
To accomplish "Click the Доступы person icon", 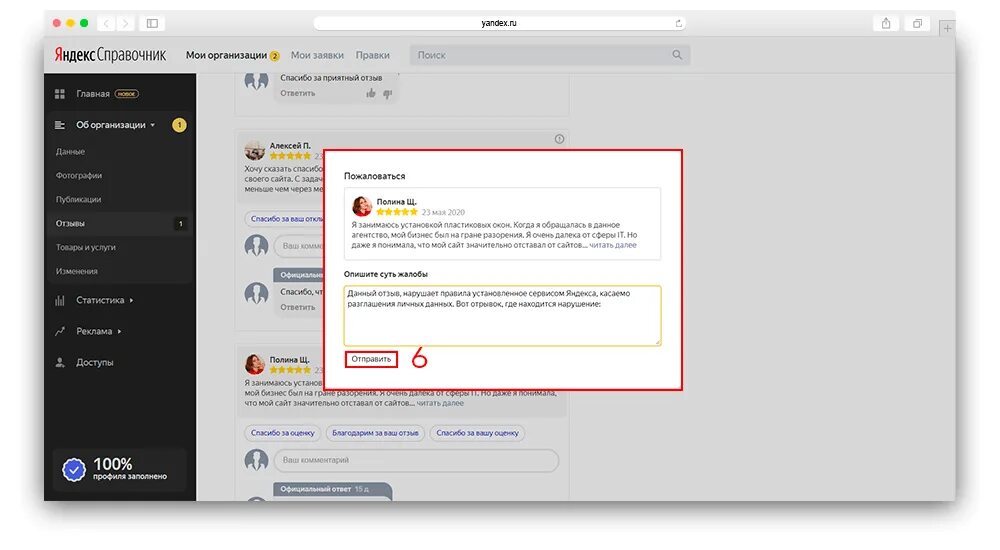I will pyautogui.click(x=60, y=362).
